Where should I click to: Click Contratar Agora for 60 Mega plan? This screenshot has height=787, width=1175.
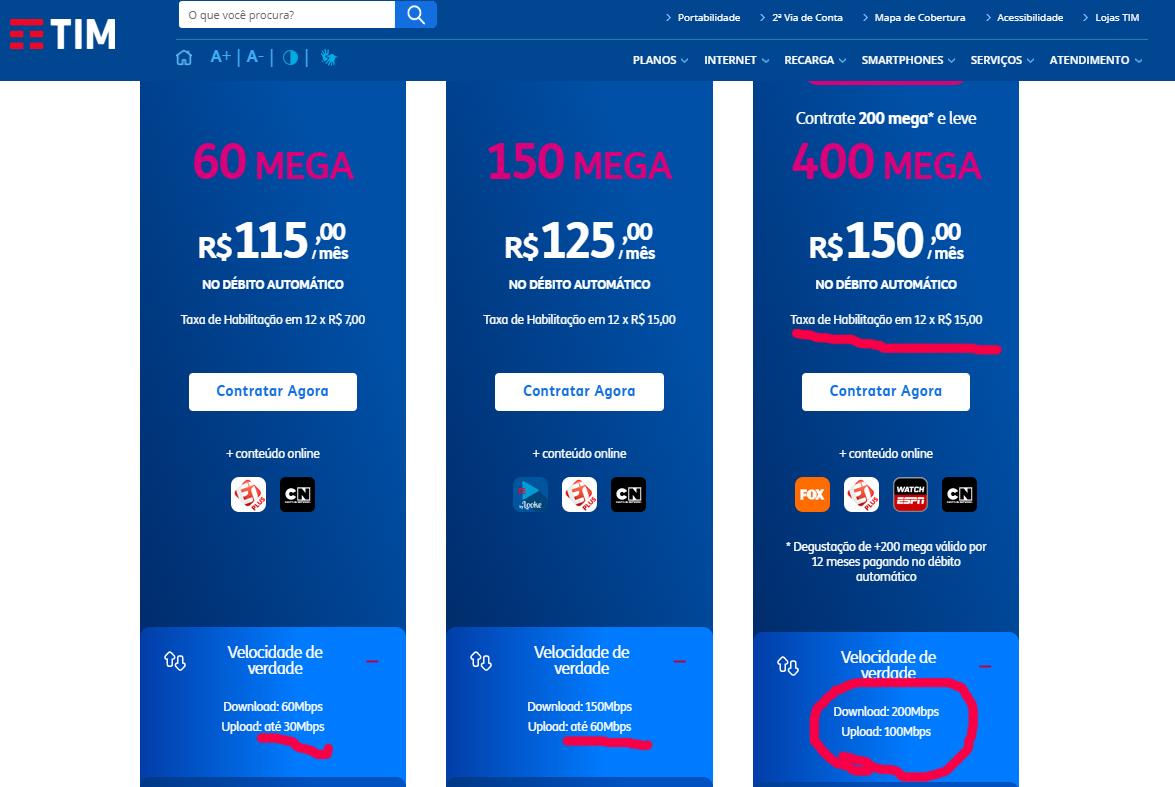[x=273, y=391]
